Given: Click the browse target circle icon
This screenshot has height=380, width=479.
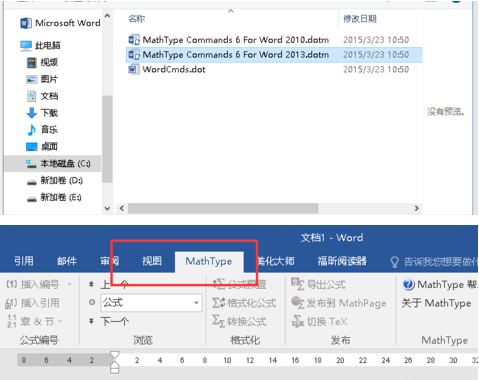Looking at the screenshot, I should pyautogui.click(x=92, y=302).
